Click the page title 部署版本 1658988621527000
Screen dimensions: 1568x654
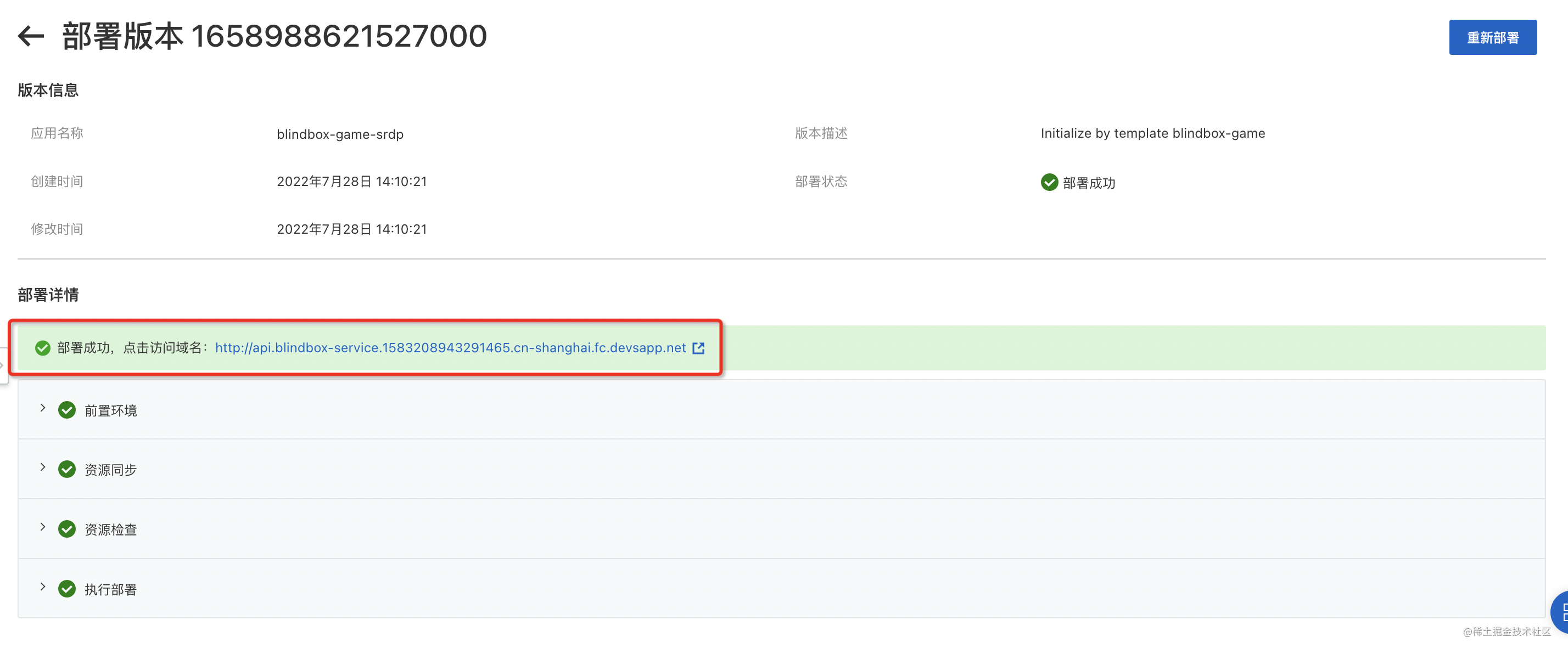pyautogui.click(x=275, y=36)
